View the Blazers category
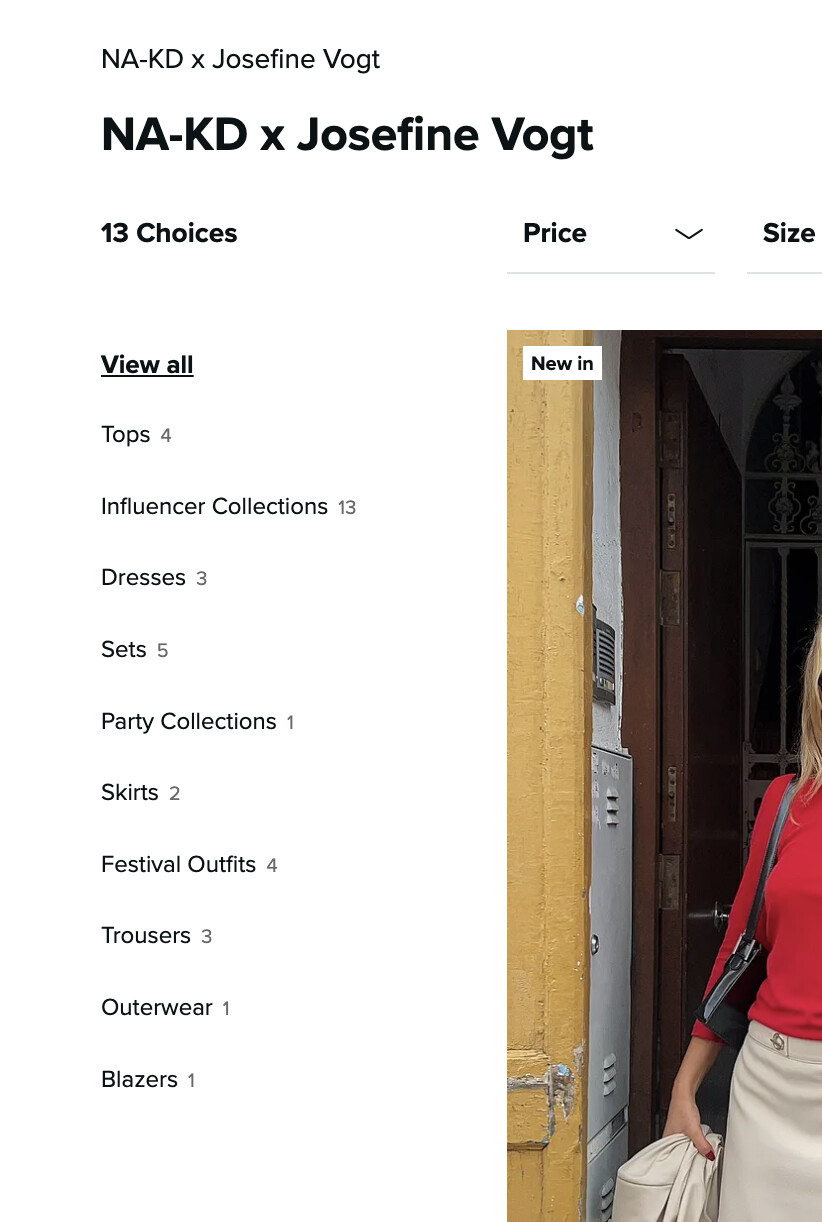Screen dimensions: 822x1222 tap(139, 1080)
